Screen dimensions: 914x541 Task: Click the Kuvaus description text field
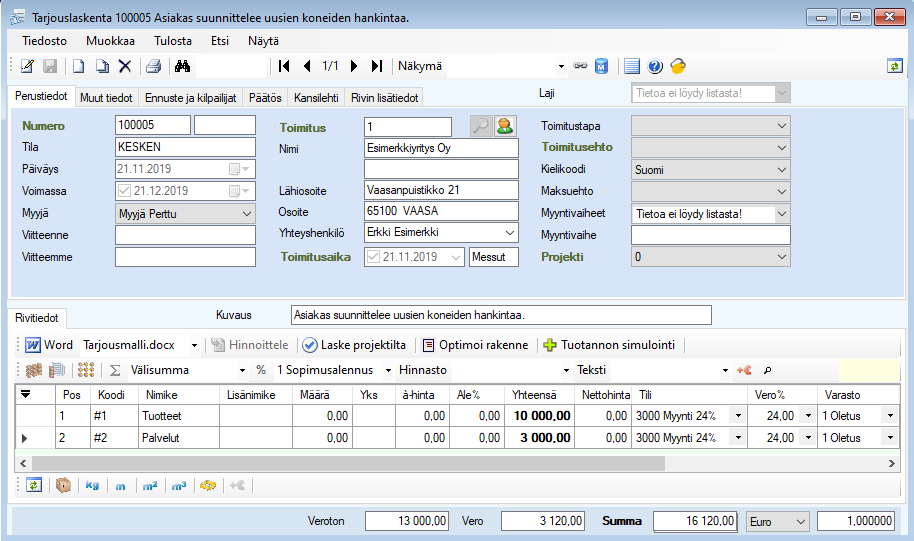click(500, 315)
